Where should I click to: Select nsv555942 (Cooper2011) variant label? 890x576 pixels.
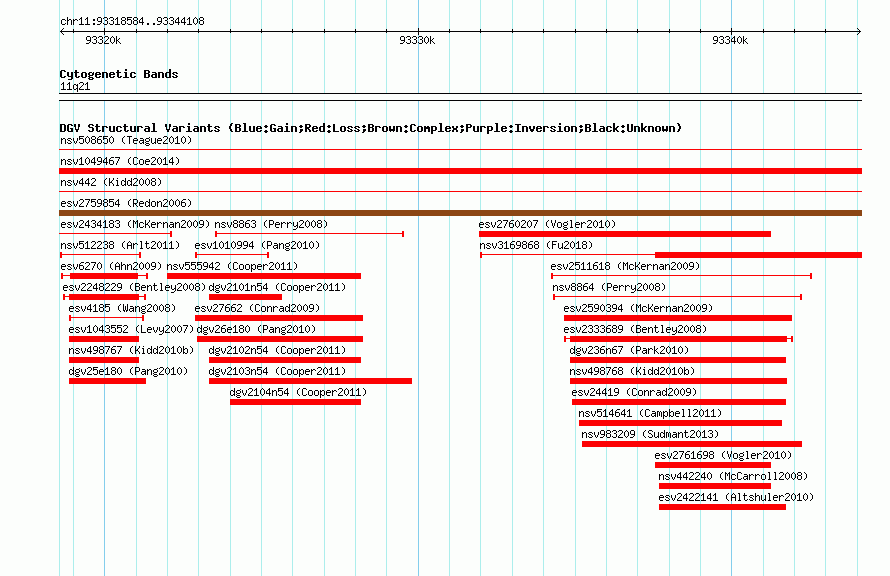(232, 266)
